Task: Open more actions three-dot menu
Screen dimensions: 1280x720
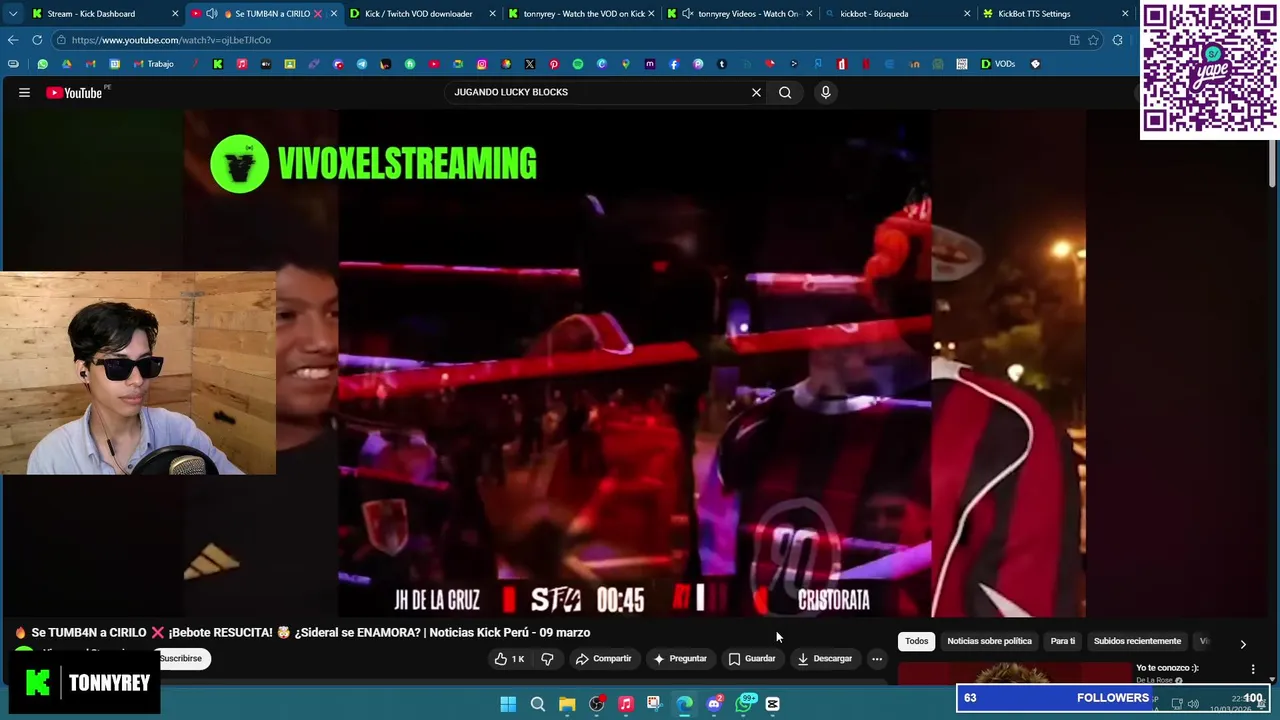Action: tap(877, 659)
